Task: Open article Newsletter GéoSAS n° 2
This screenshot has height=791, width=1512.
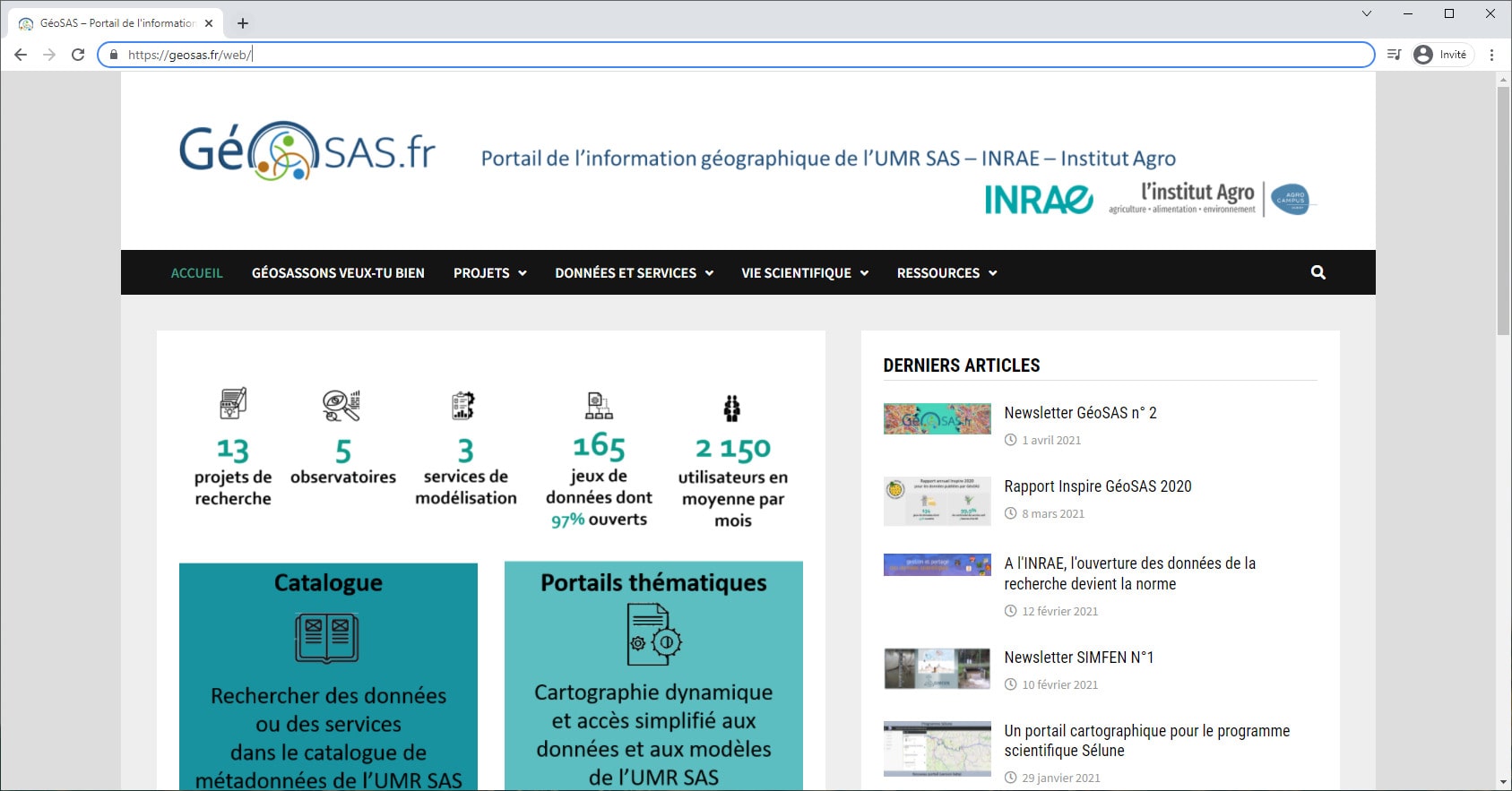Action: 1080,413
